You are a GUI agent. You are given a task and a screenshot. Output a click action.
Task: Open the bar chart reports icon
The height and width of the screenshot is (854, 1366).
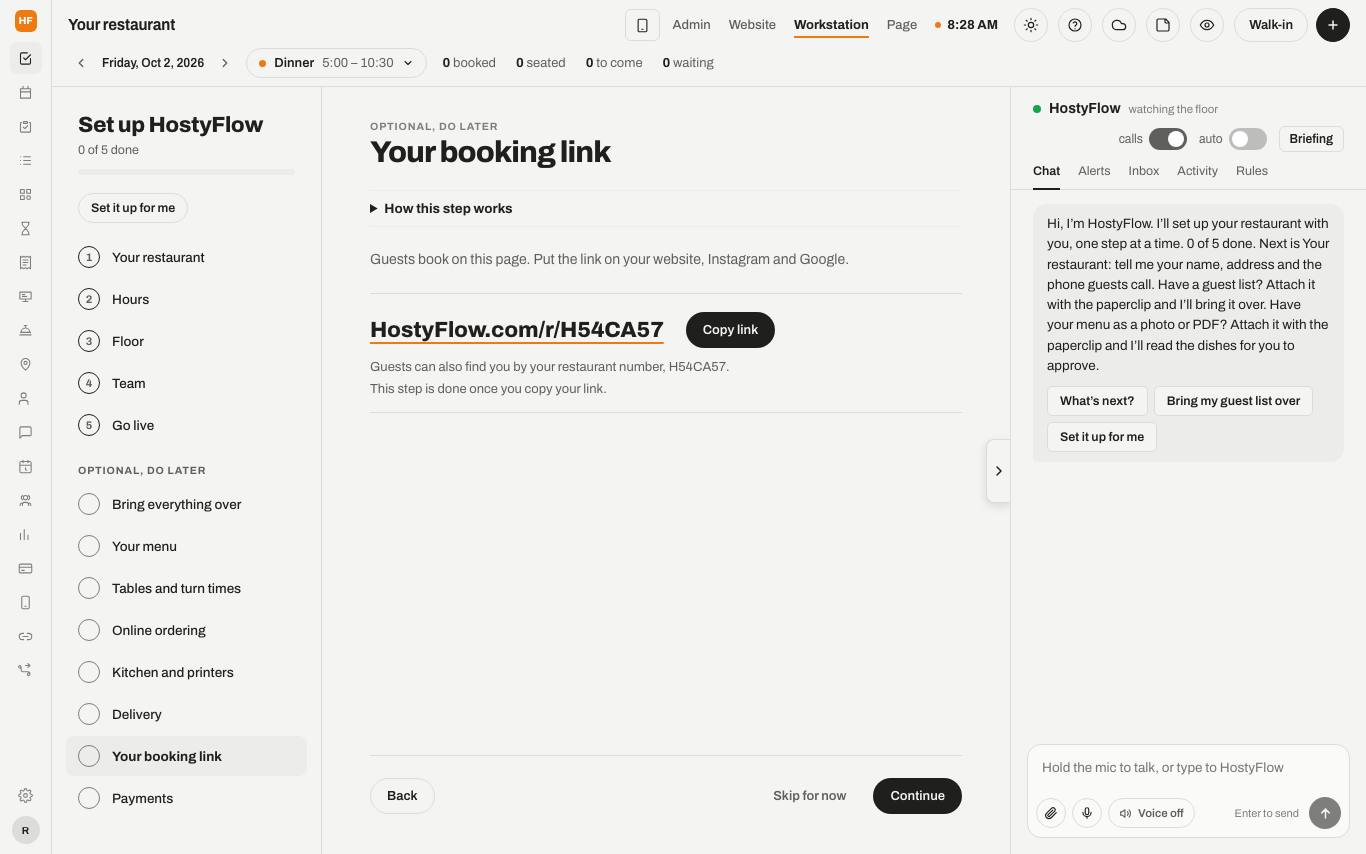(26, 535)
